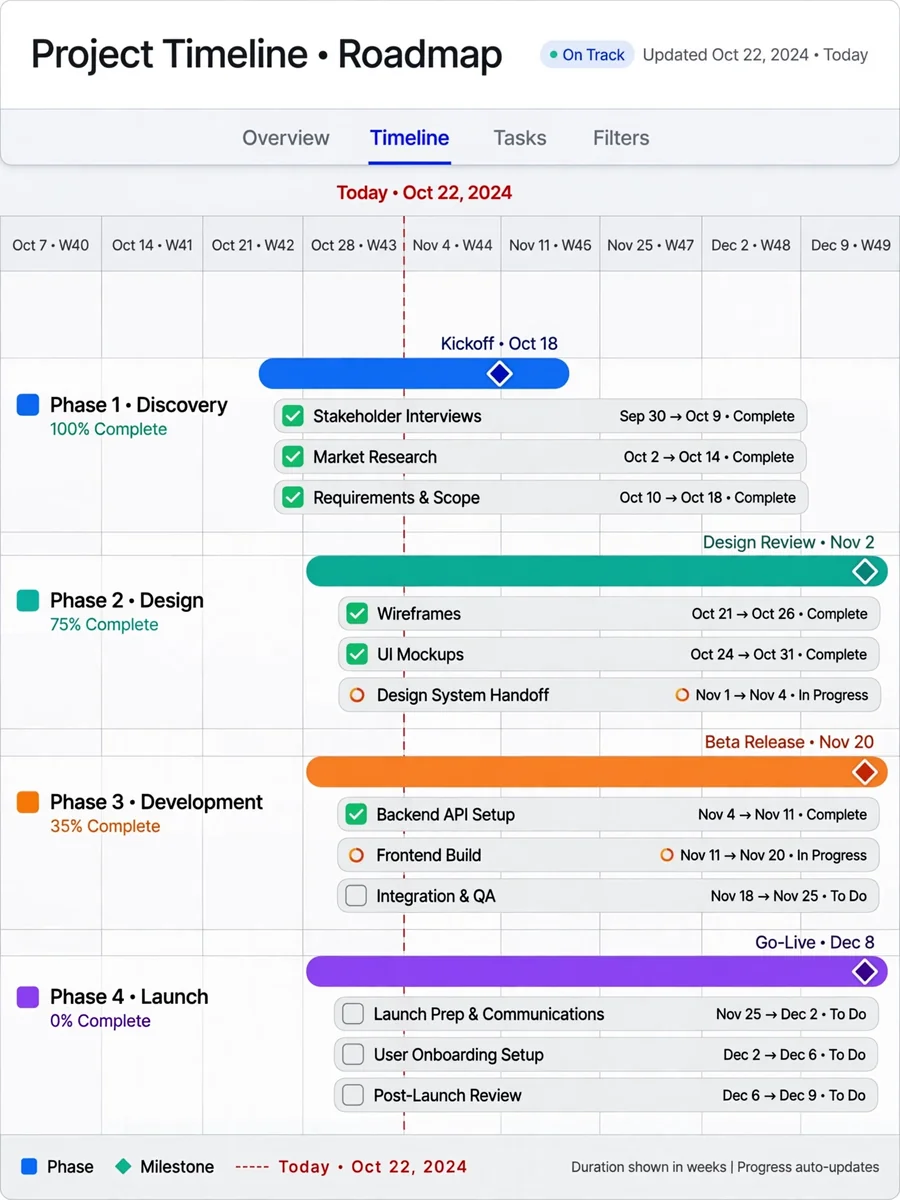
Task: Click the in-progress icon beside Nov 11 → Nov 20
Action: click(667, 855)
